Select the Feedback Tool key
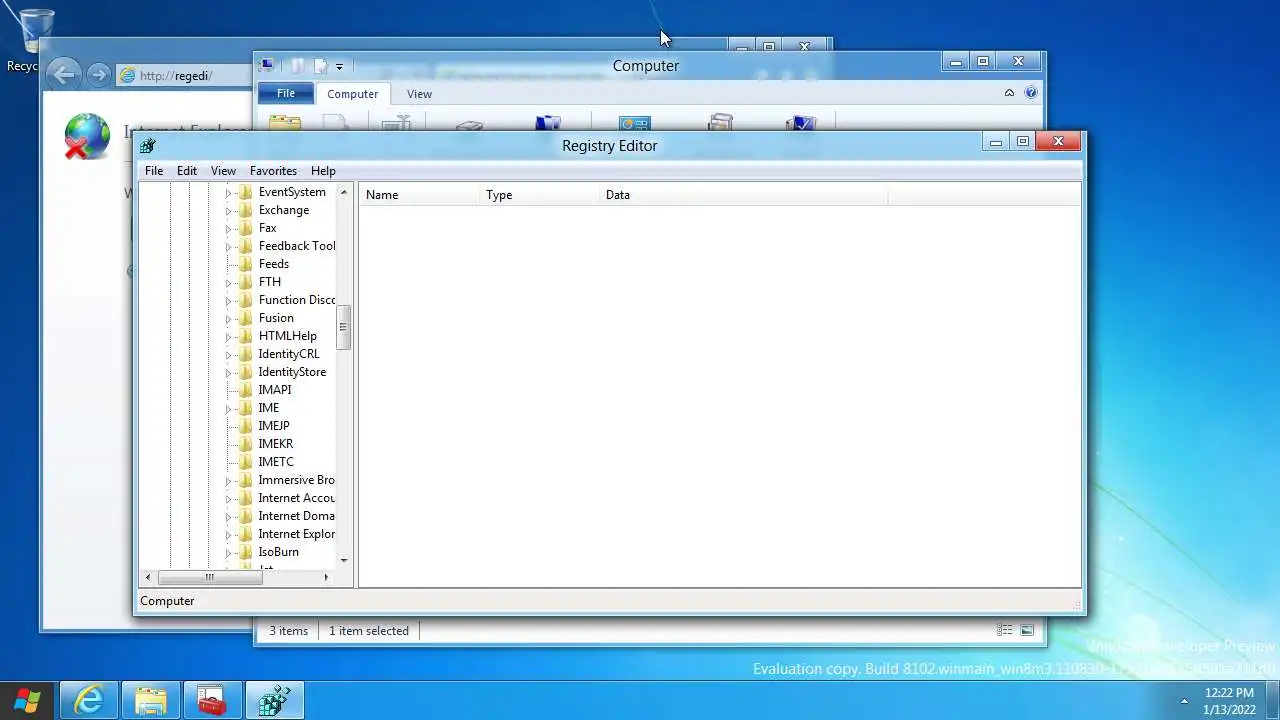 point(296,246)
